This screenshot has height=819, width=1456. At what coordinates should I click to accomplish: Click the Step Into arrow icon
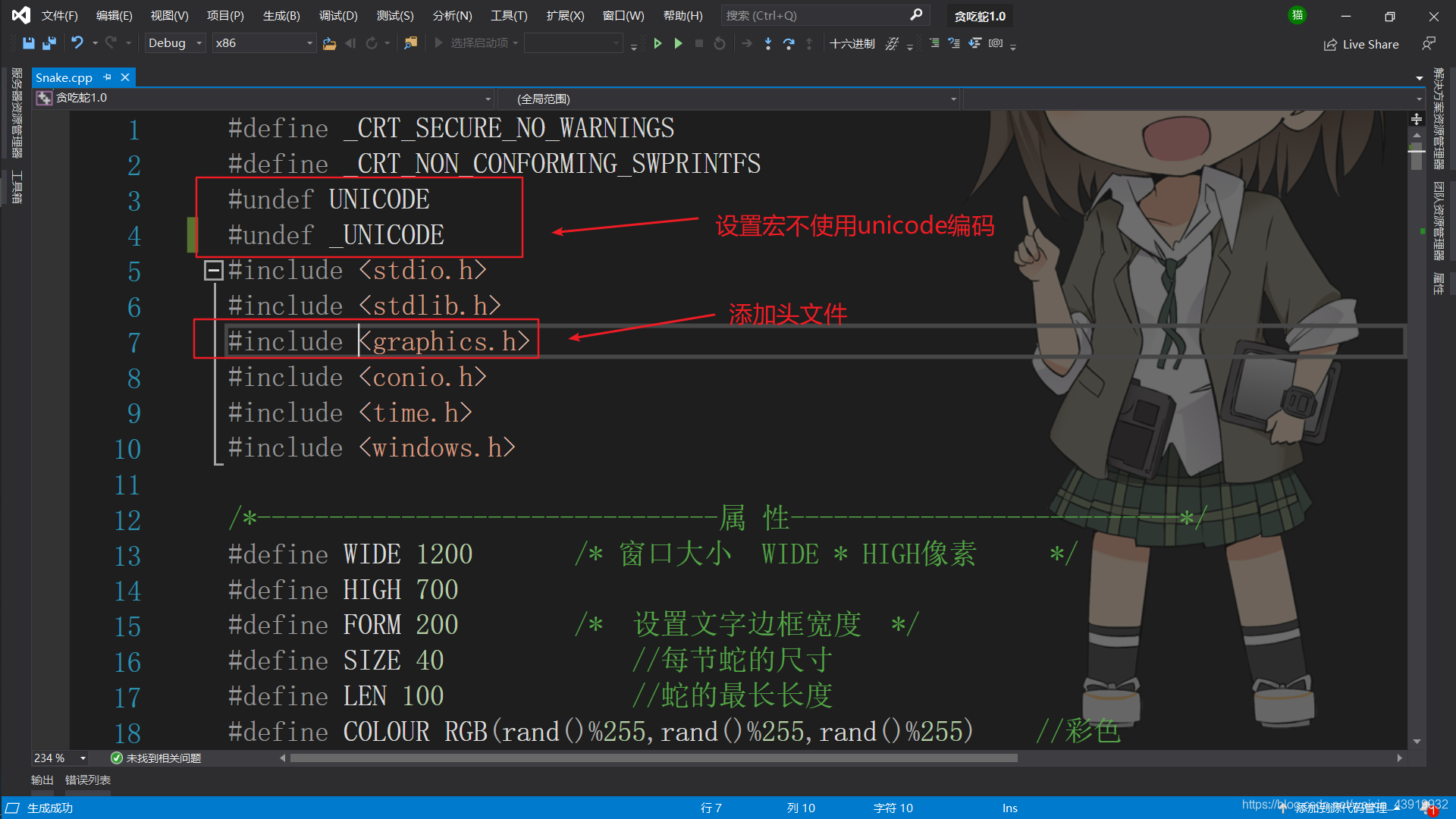767,43
